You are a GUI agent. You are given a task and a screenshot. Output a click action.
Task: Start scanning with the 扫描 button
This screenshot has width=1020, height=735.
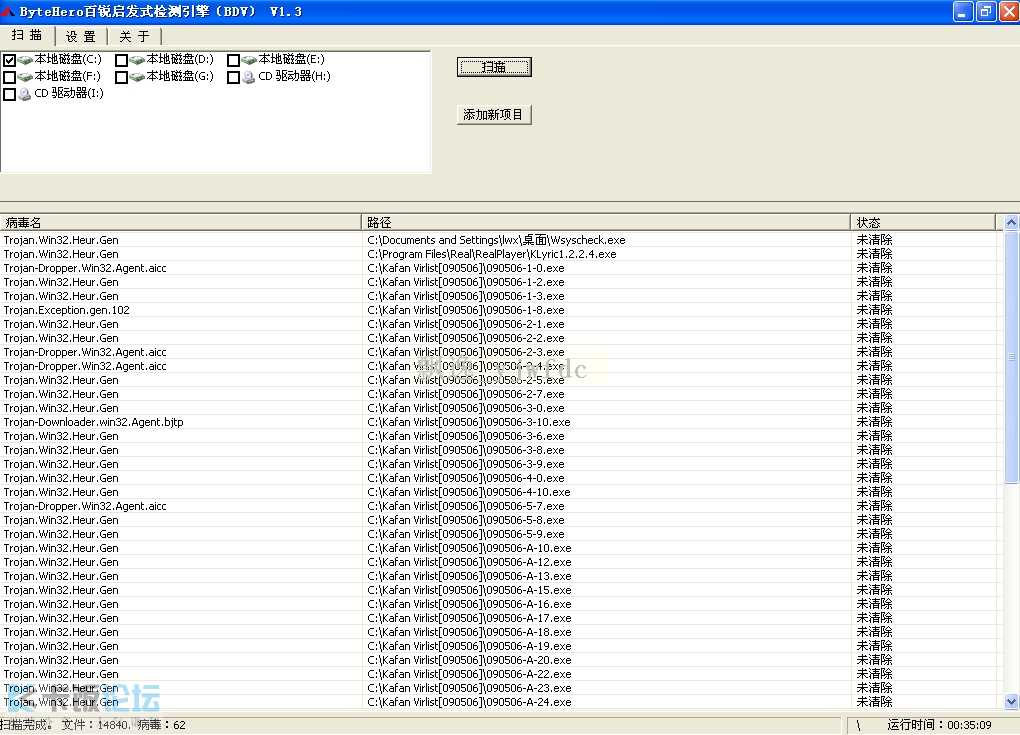coord(494,67)
